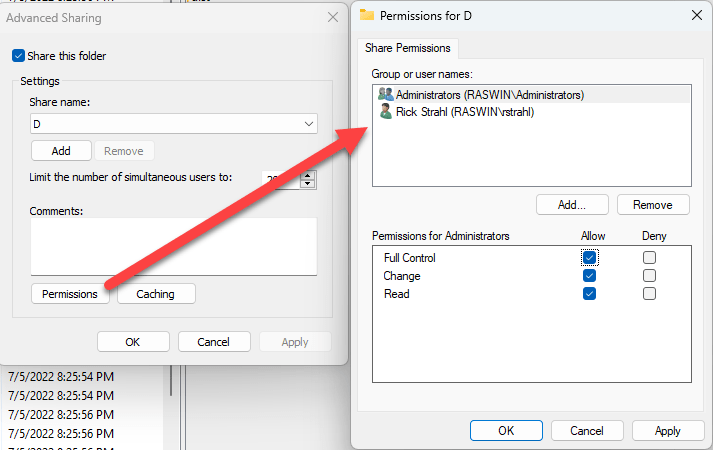
Task: Click the Rick Strahl user icon
Action: [x=386, y=111]
